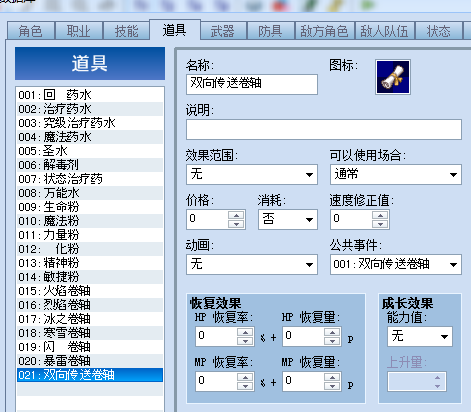Increase the 速度修正值 with up arrow
The width and height of the screenshot is (471, 412).
coord(380,215)
